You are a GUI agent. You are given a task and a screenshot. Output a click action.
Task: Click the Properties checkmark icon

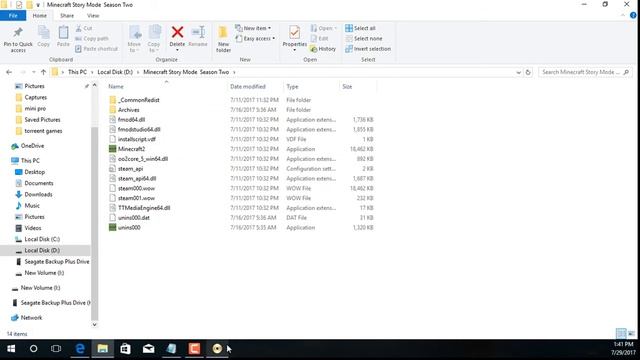tap(294, 32)
